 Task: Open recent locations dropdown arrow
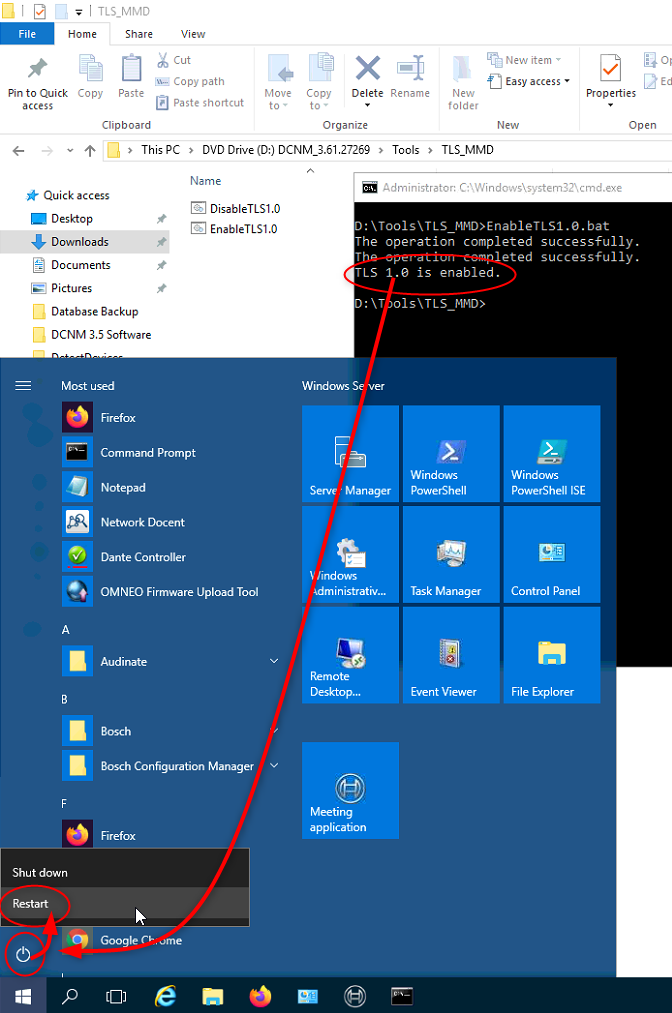(x=70, y=151)
